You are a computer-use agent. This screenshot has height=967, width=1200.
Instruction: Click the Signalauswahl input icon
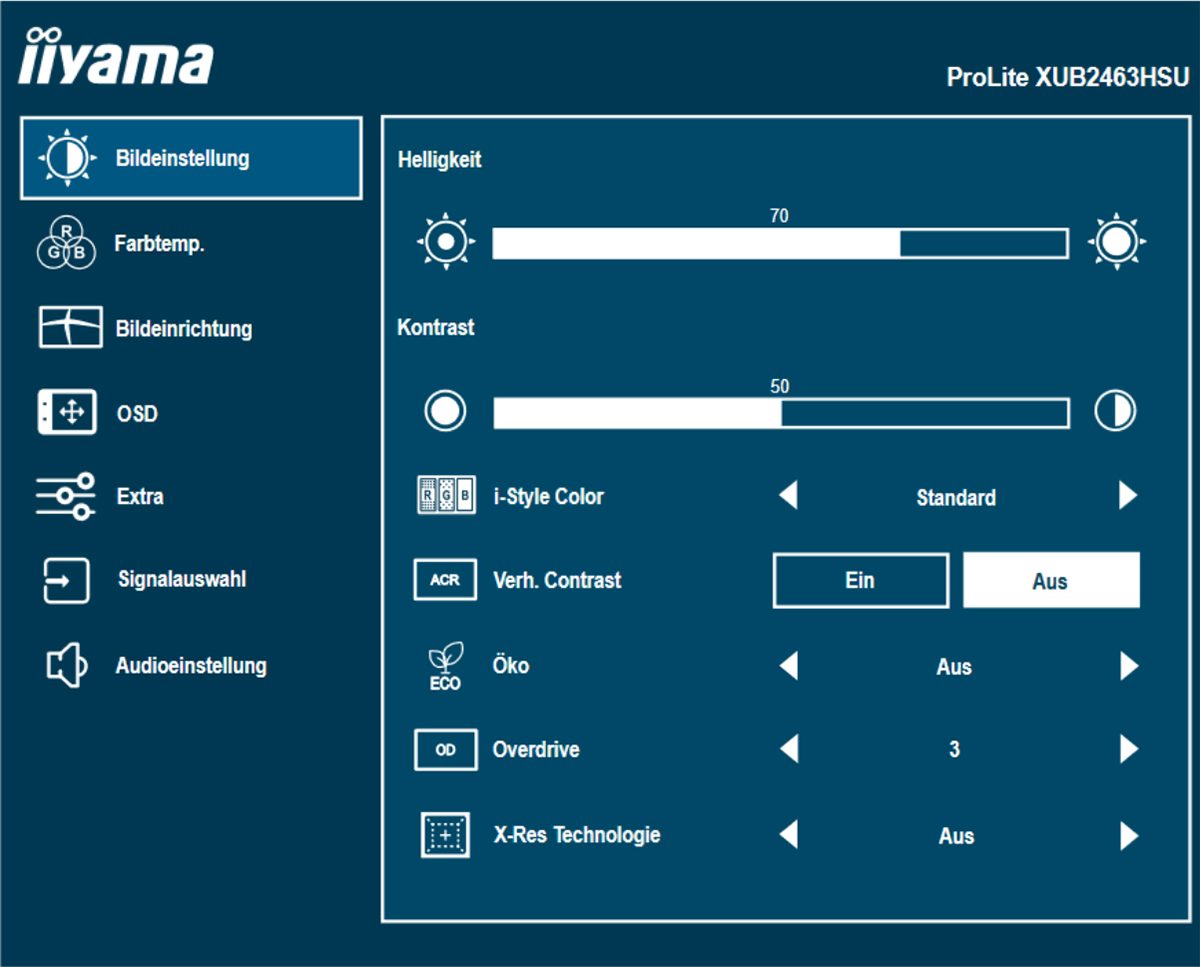tap(67, 581)
